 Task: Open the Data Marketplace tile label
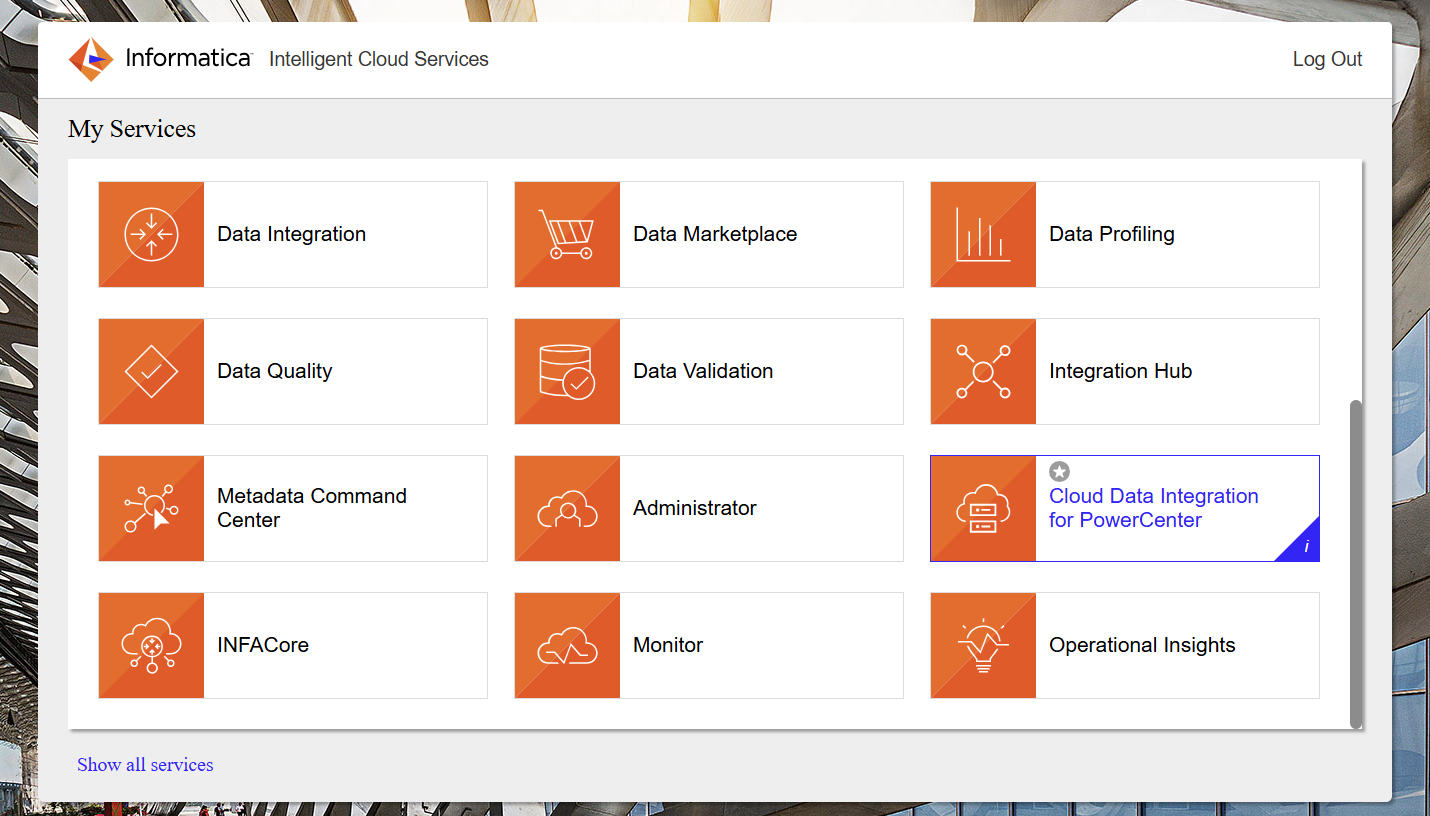715,234
